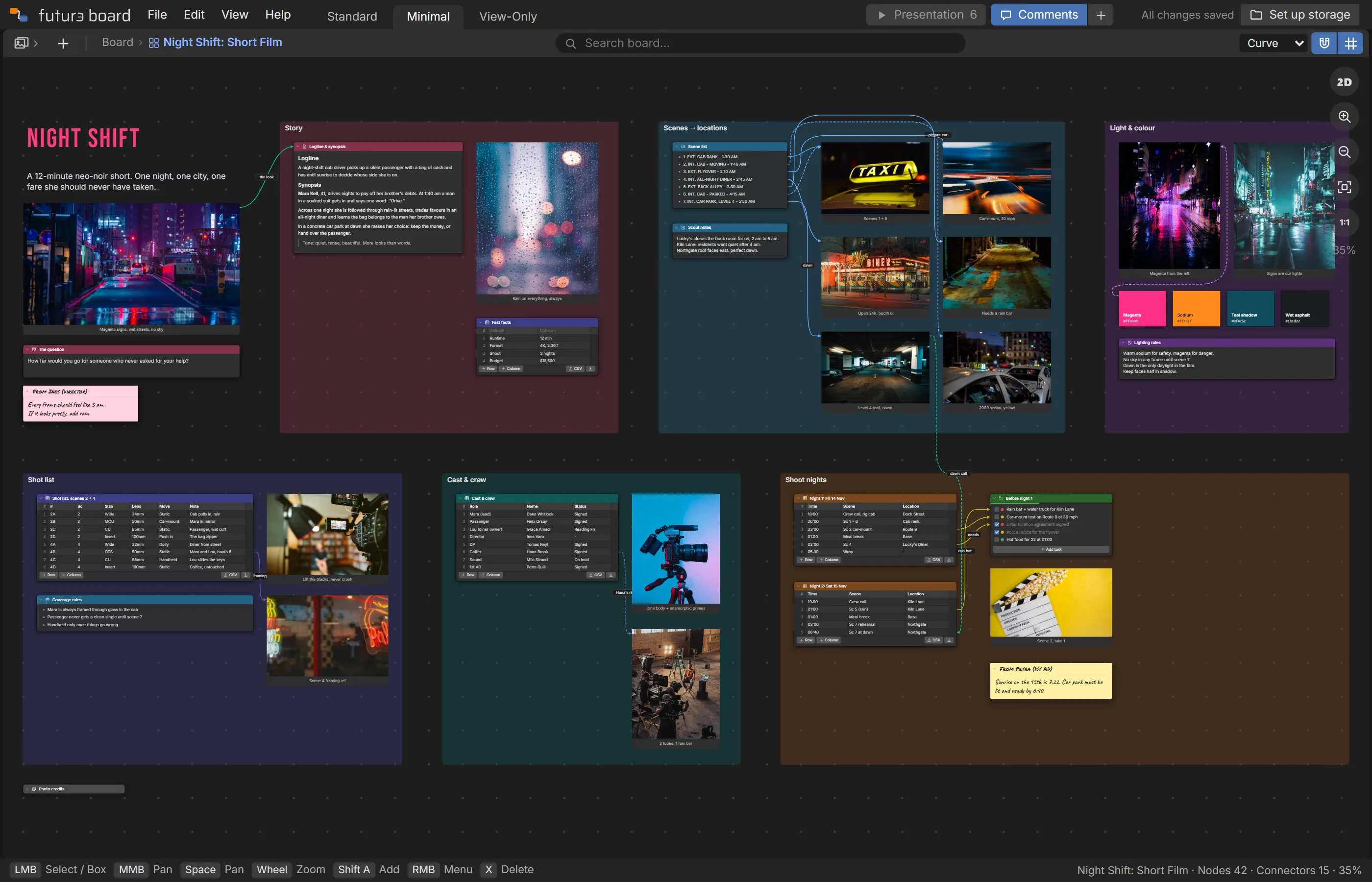This screenshot has width=1372, height=882.
Task: Open the Curve connector style dropdown
Action: pyautogui.click(x=1274, y=43)
